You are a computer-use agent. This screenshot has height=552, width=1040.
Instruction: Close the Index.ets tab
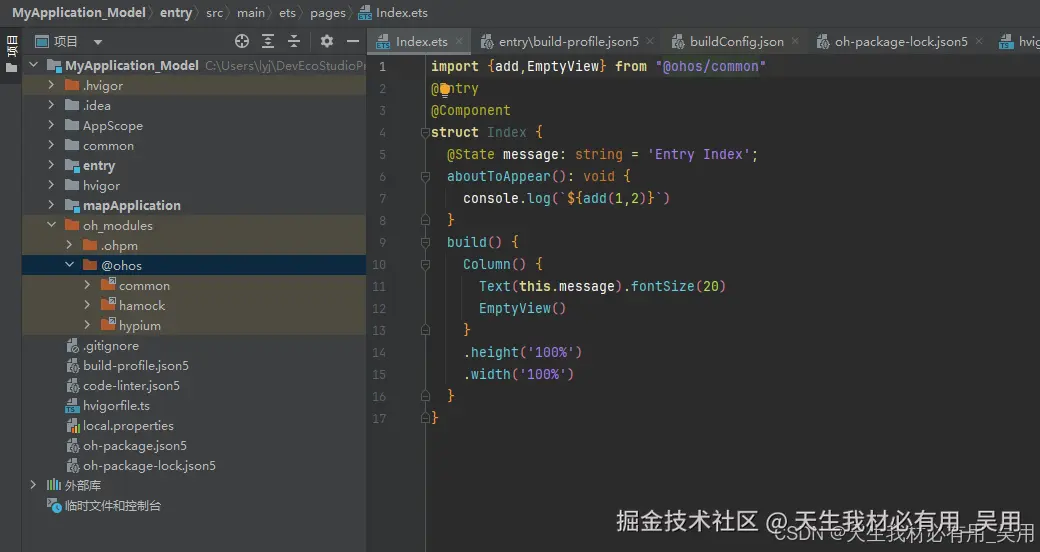(x=459, y=41)
